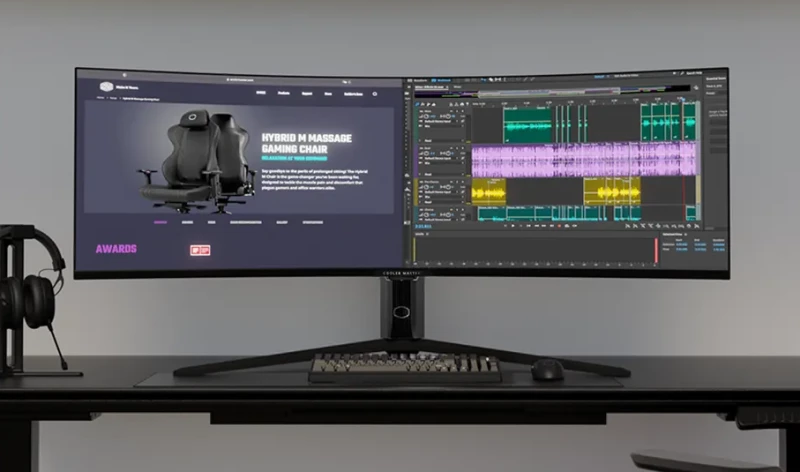Adjust track two volume knob
Screen dimensions: 800x472
427,153
